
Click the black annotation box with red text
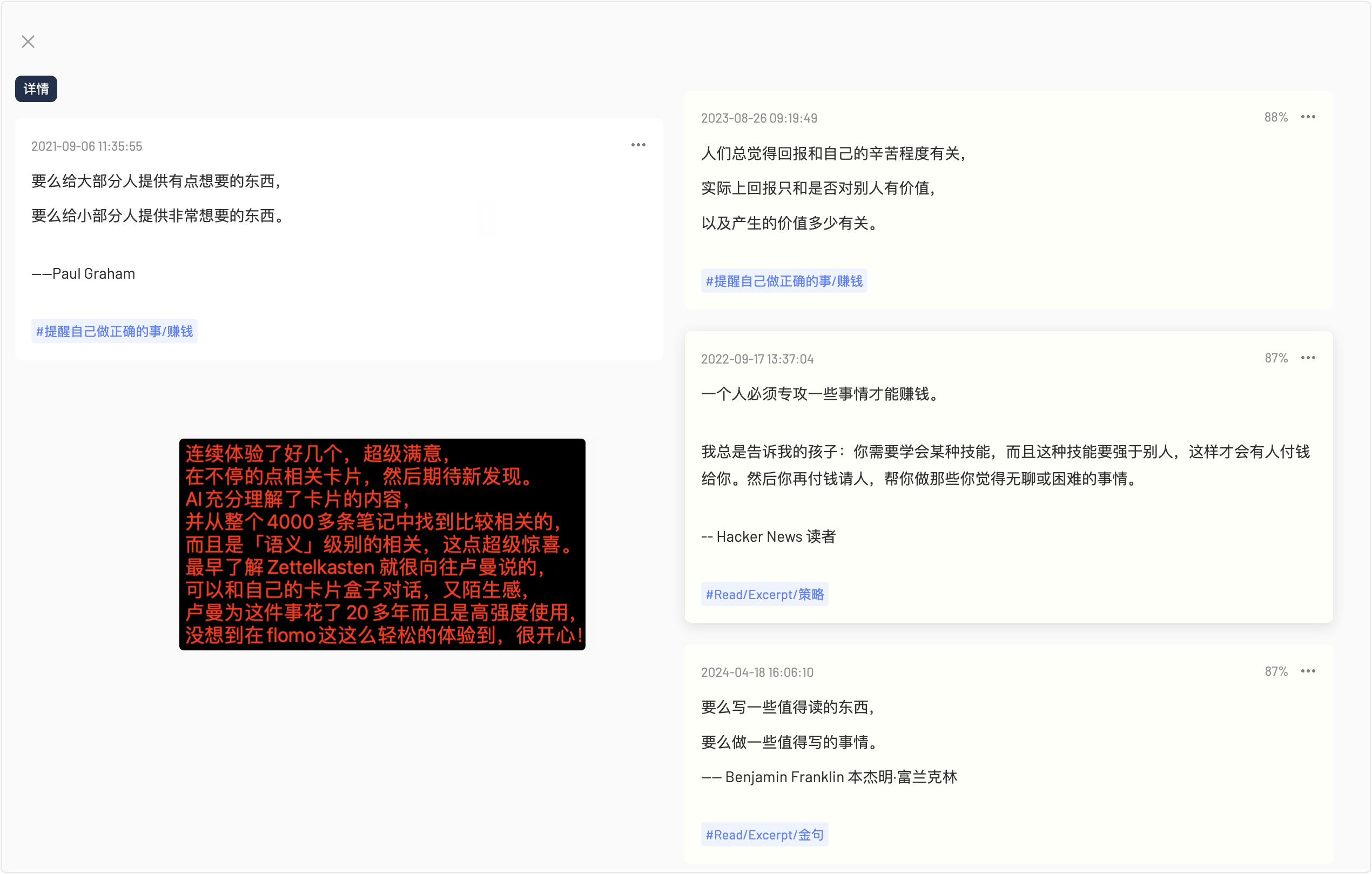(382, 544)
